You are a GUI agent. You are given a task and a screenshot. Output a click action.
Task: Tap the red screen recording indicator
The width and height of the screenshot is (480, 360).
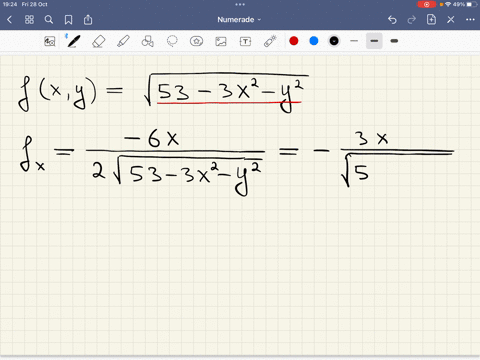click(x=427, y=4)
